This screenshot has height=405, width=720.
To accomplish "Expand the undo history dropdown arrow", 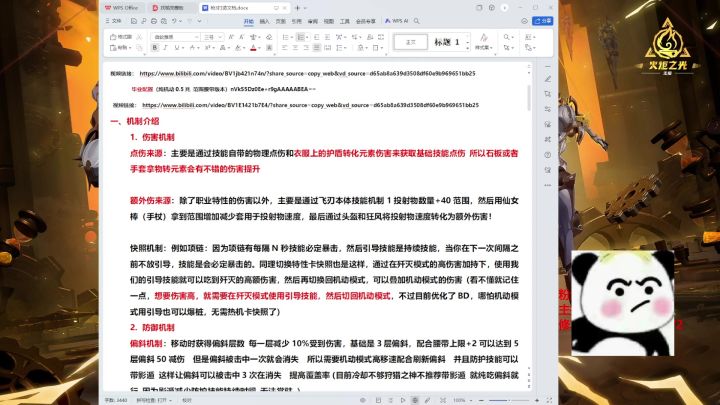I will [x=180, y=21].
